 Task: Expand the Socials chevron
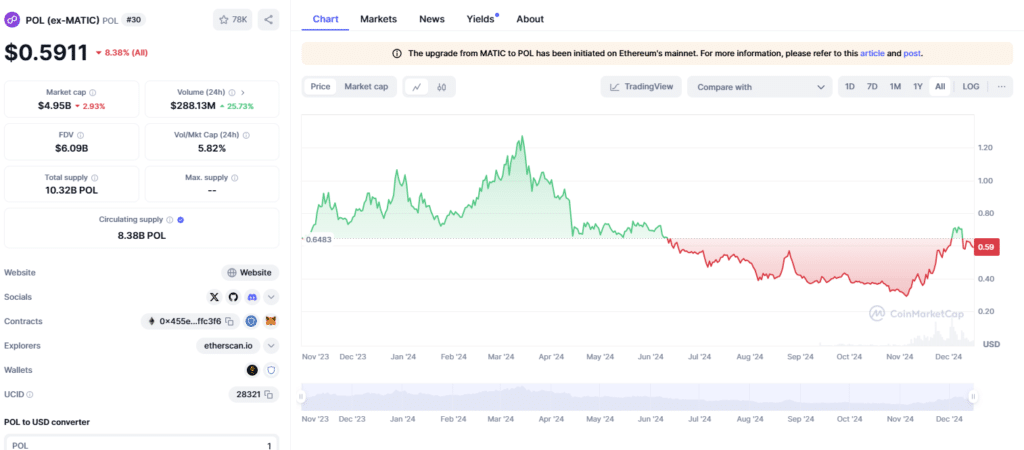tap(272, 297)
